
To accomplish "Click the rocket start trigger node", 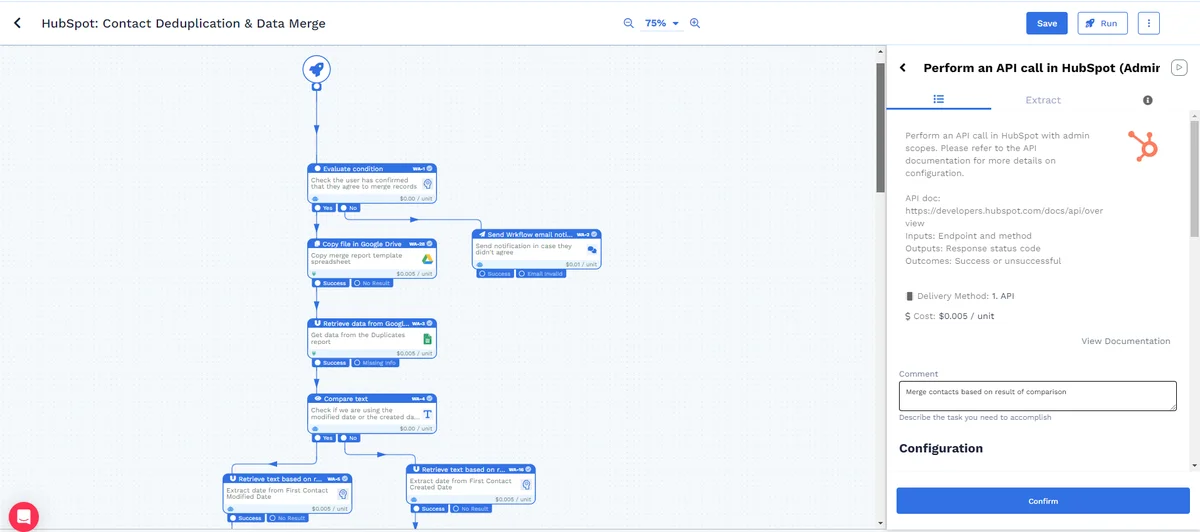I will tap(317, 69).
